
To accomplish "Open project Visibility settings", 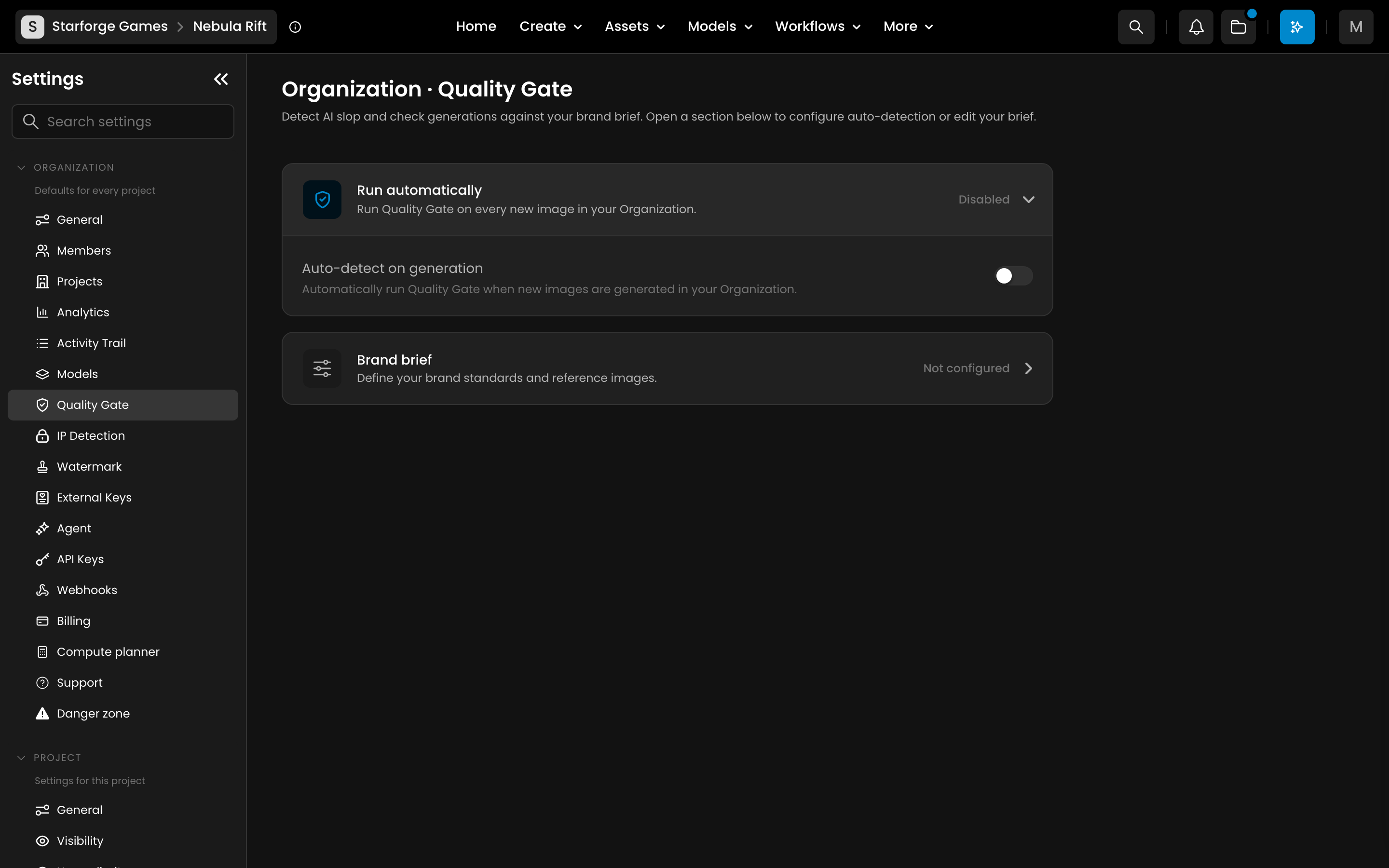I will [x=123, y=841].
